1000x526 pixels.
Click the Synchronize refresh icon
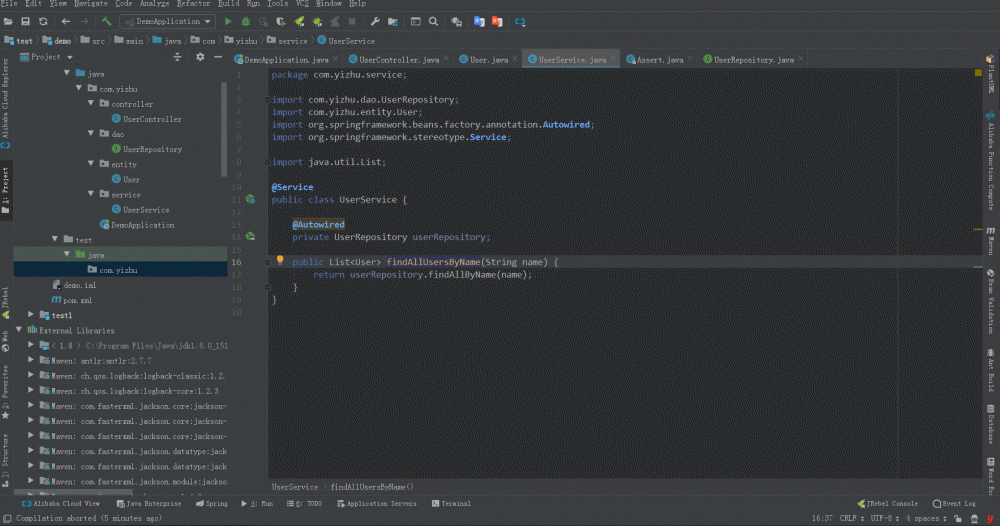43,21
